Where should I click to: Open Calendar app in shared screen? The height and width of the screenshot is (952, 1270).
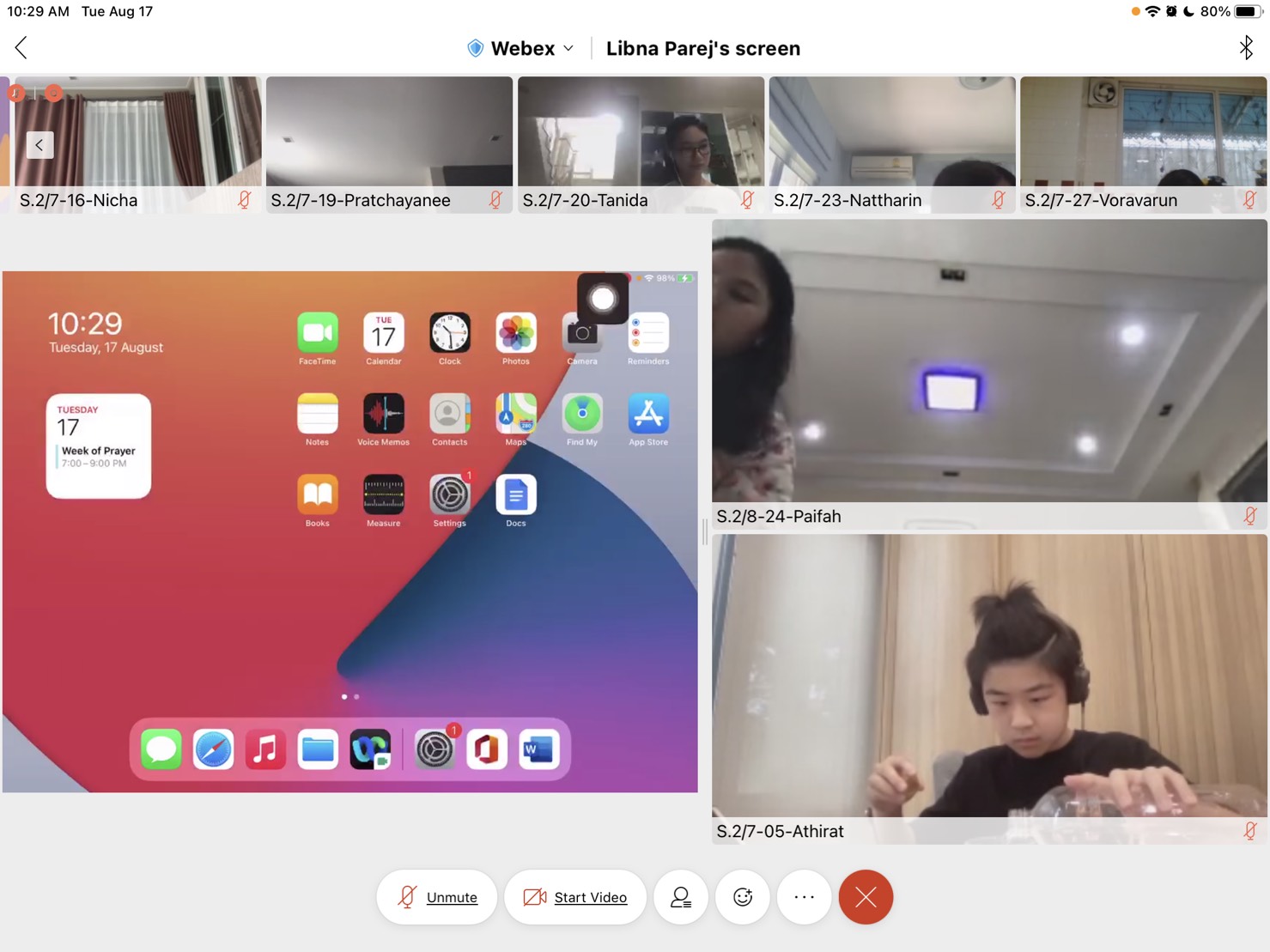pyautogui.click(x=384, y=333)
